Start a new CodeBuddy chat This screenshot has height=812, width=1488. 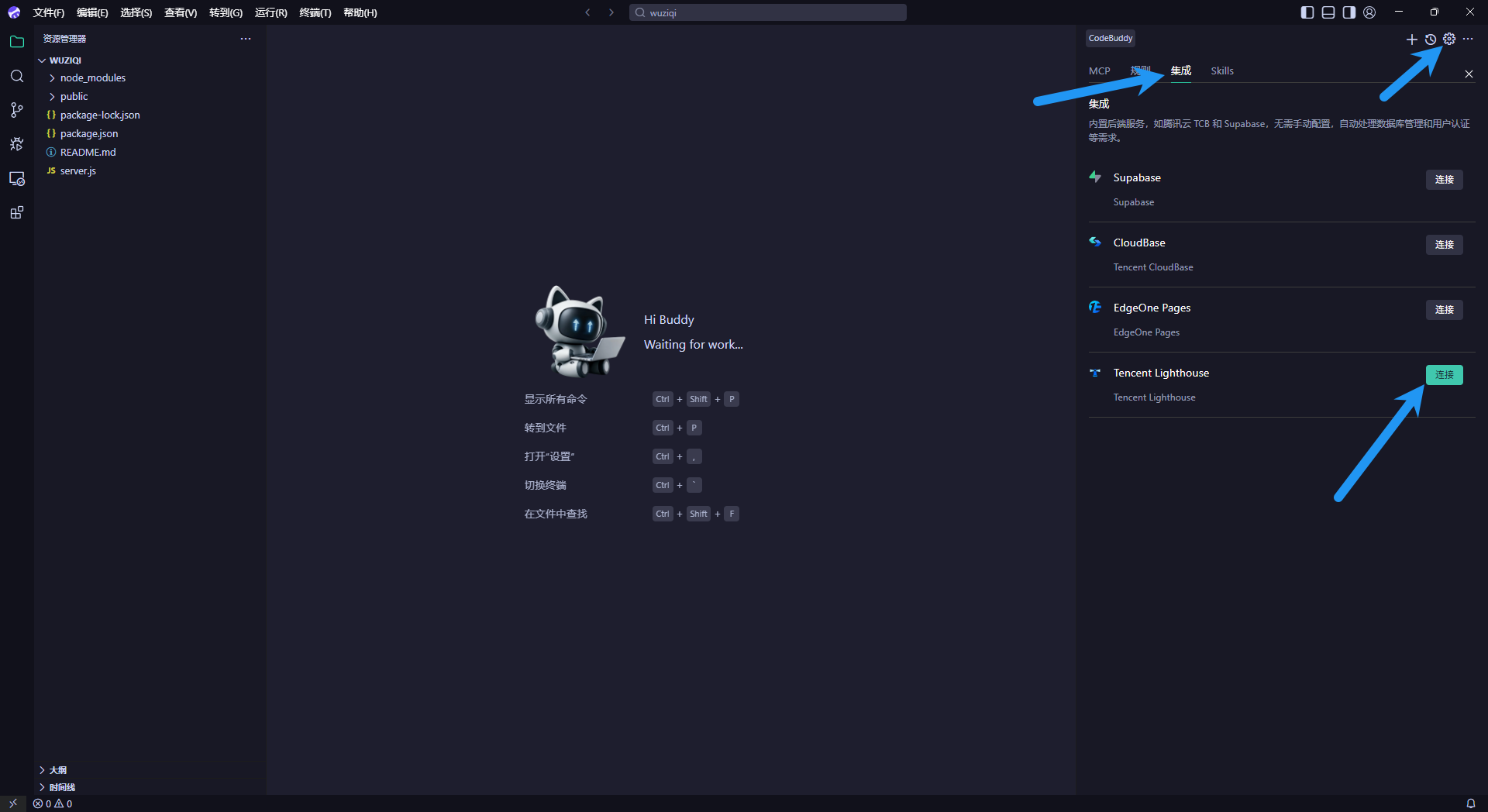click(1411, 40)
